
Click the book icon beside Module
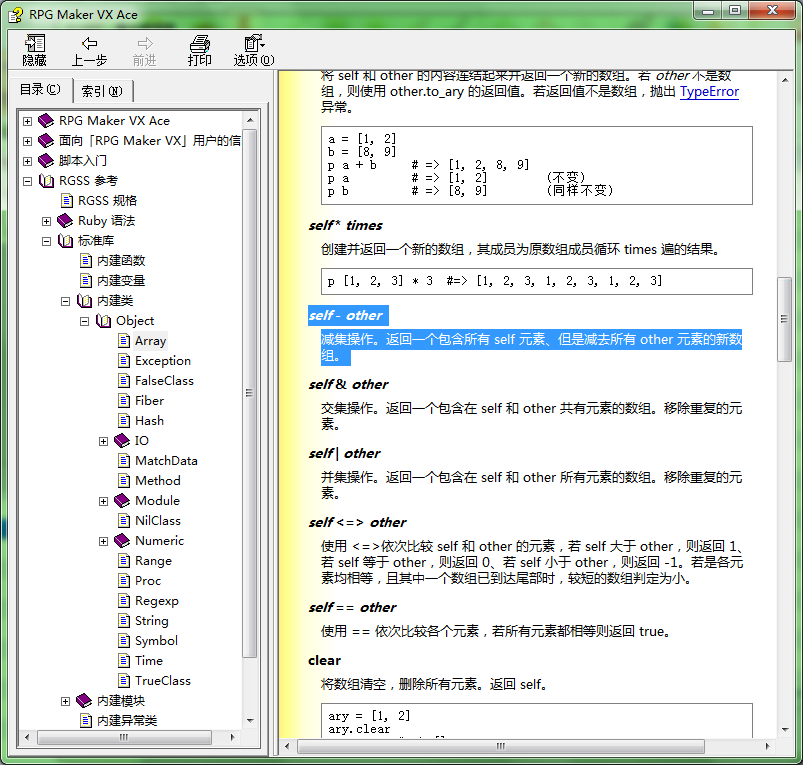click(121, 500)
